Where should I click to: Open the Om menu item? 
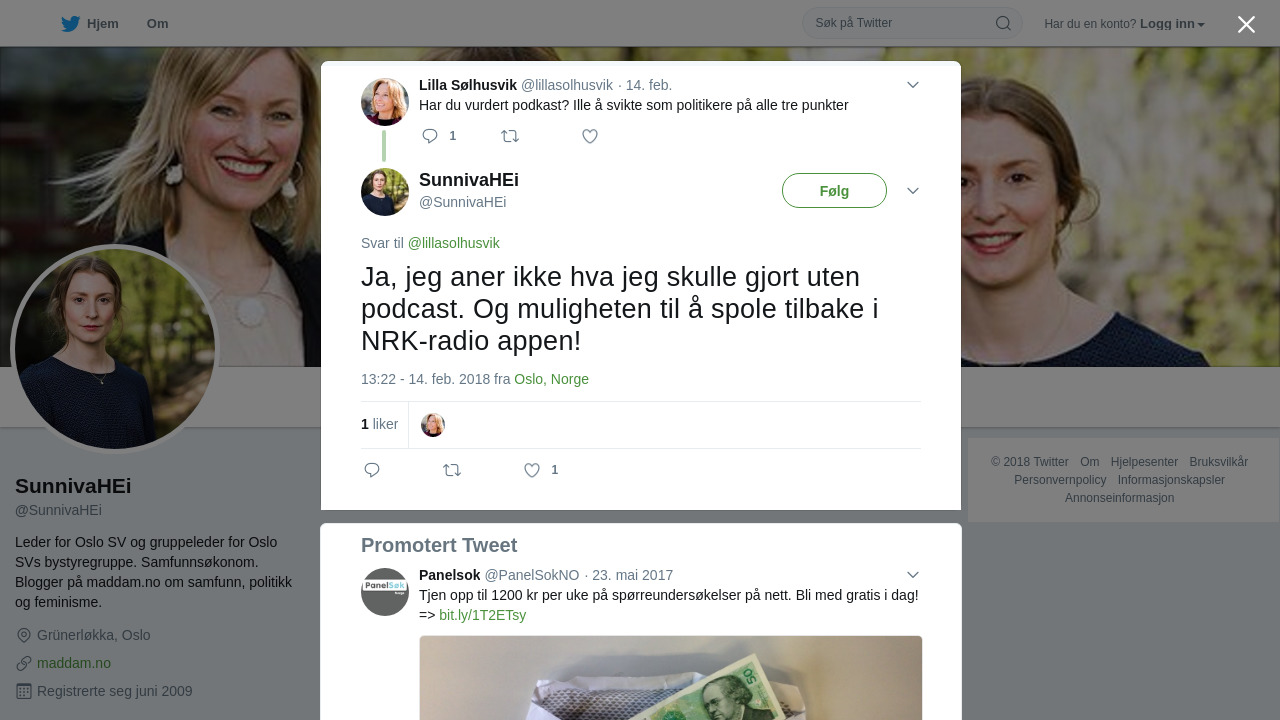coord(157,24)
